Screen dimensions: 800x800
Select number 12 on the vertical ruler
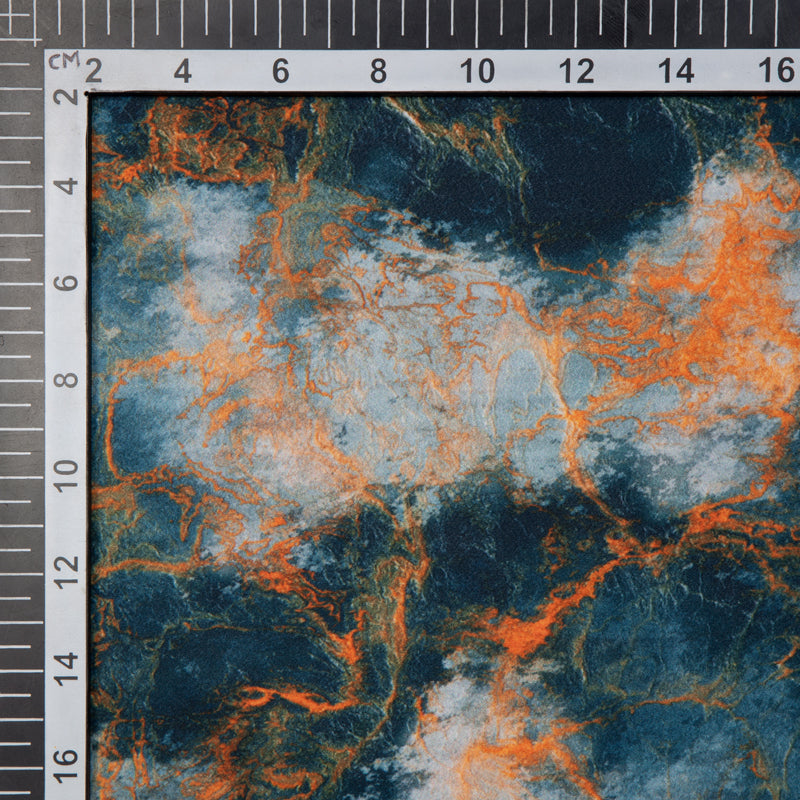click(x=66, y=572)
